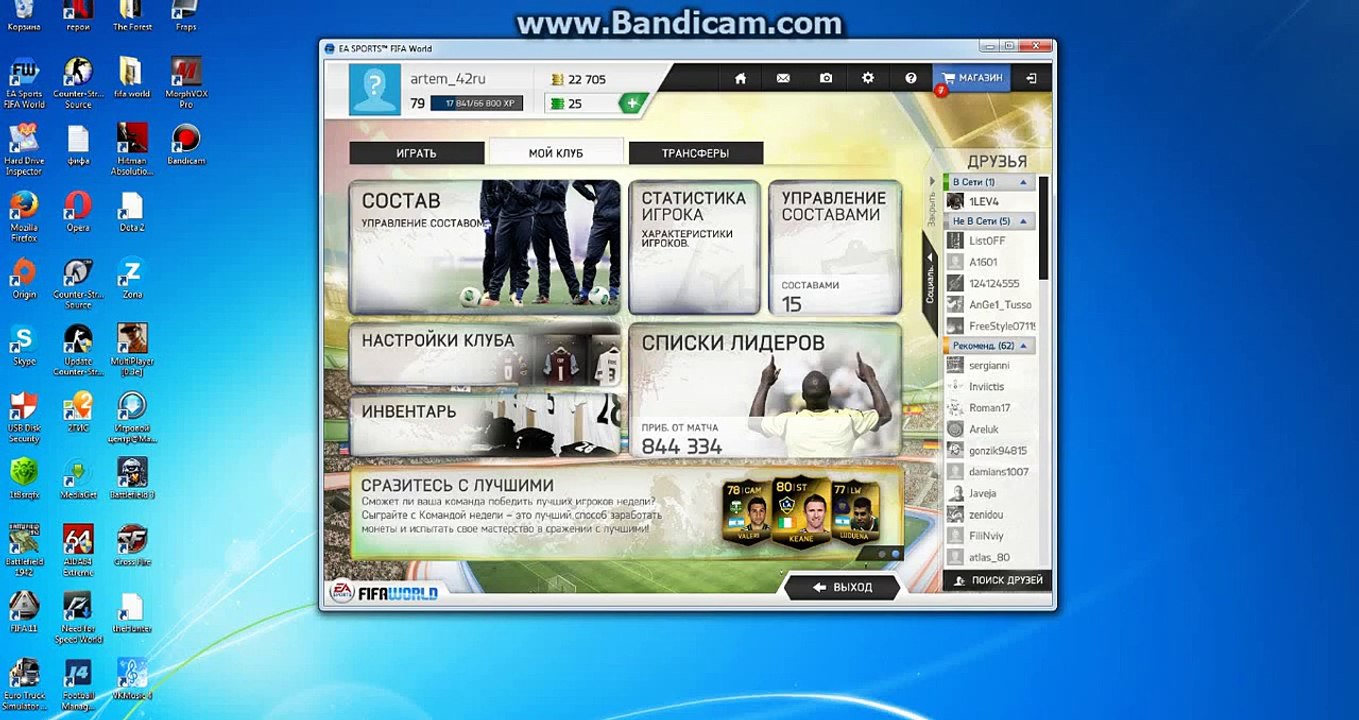Open the Origin desktop icon
1359x720 pixels.
[24, 279]
